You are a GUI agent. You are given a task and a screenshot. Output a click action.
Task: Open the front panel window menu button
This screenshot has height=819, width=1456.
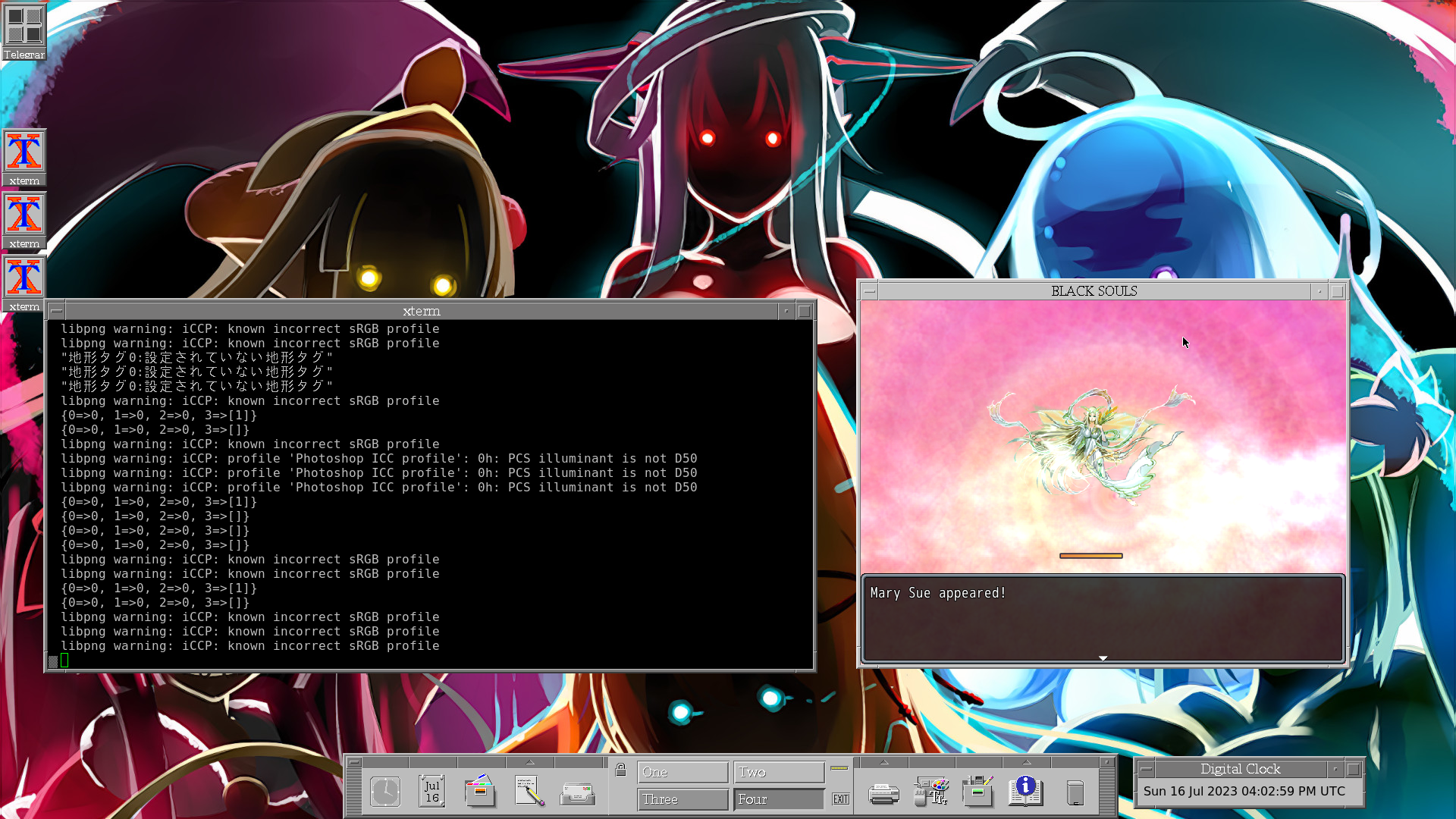point(353,762)
